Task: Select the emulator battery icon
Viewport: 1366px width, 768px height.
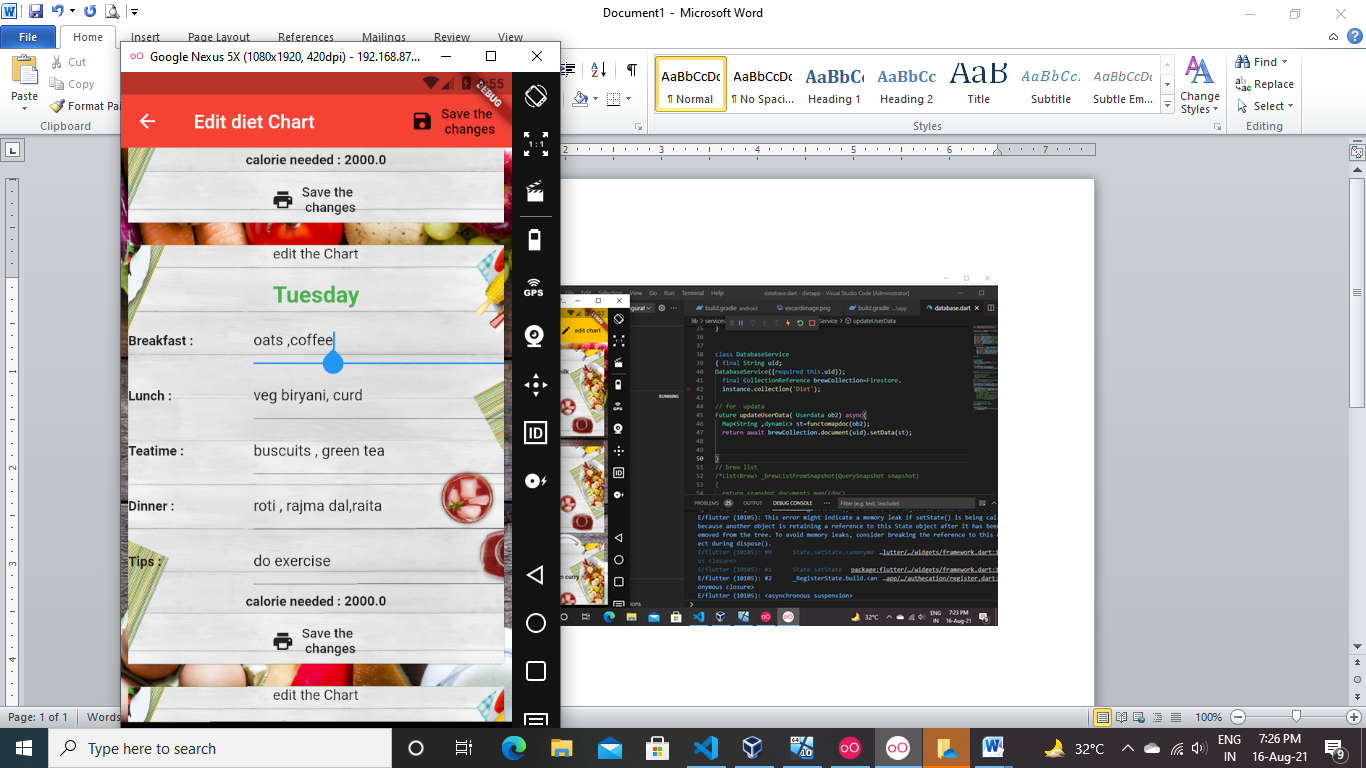Action: (x=535, y=240)
